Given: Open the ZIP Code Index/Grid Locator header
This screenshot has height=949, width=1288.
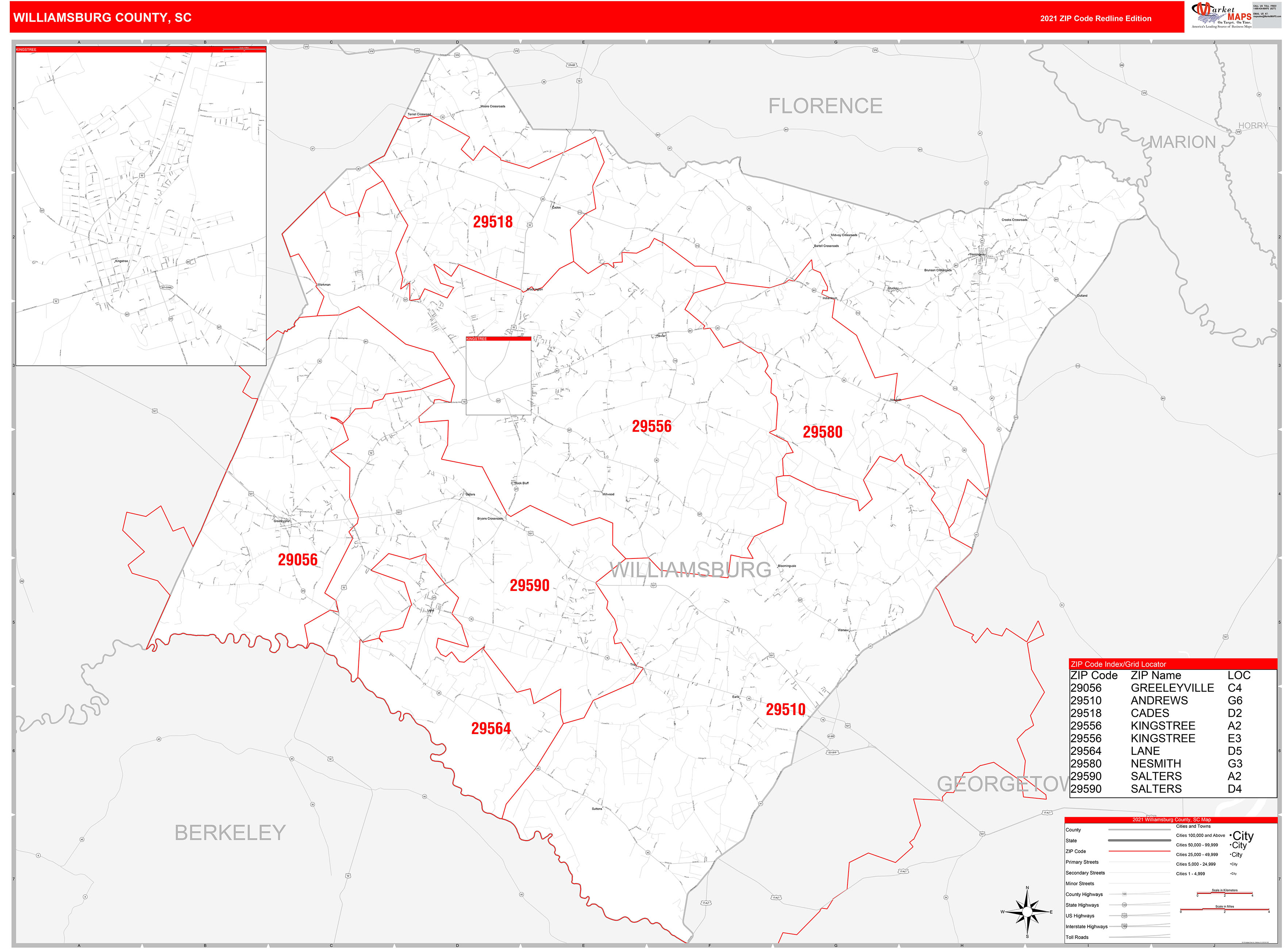Looking at the screenshot, I should tap(1119, 665).
